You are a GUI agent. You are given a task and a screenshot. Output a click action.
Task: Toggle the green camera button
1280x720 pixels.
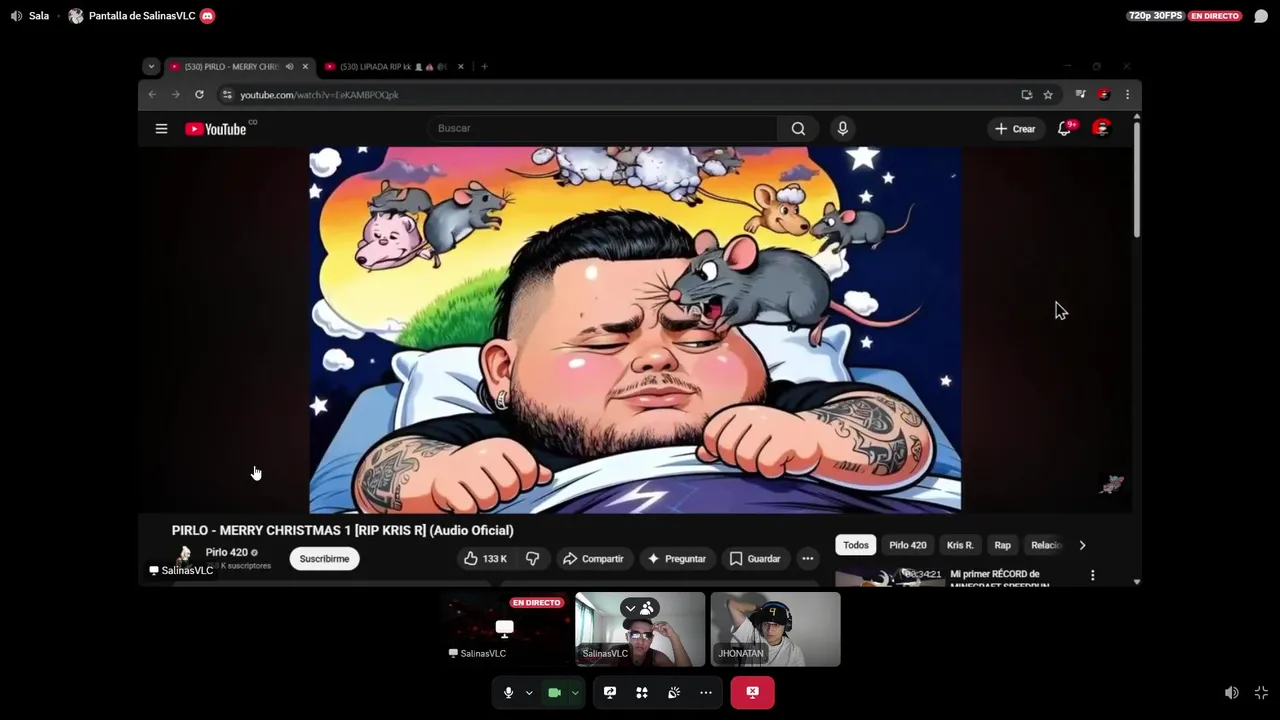[x=554, y=692]
